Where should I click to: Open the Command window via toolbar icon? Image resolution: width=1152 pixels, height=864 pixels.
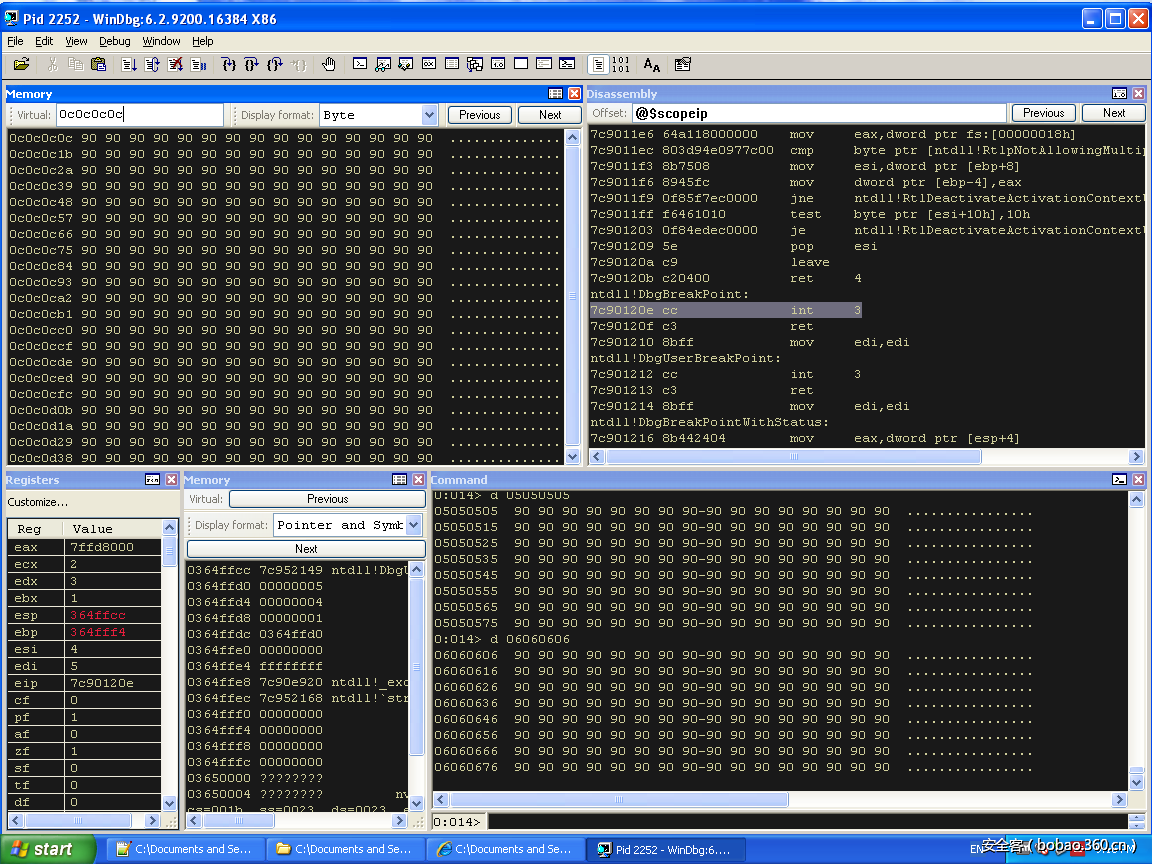point(360,64)
